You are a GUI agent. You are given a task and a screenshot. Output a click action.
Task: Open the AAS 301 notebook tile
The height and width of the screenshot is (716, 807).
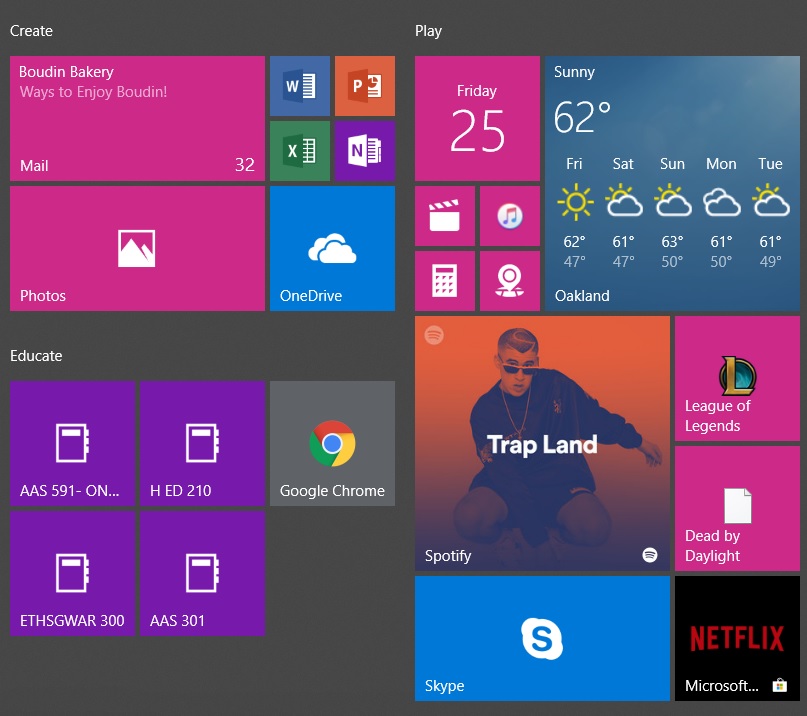click(x=203, y=573)
